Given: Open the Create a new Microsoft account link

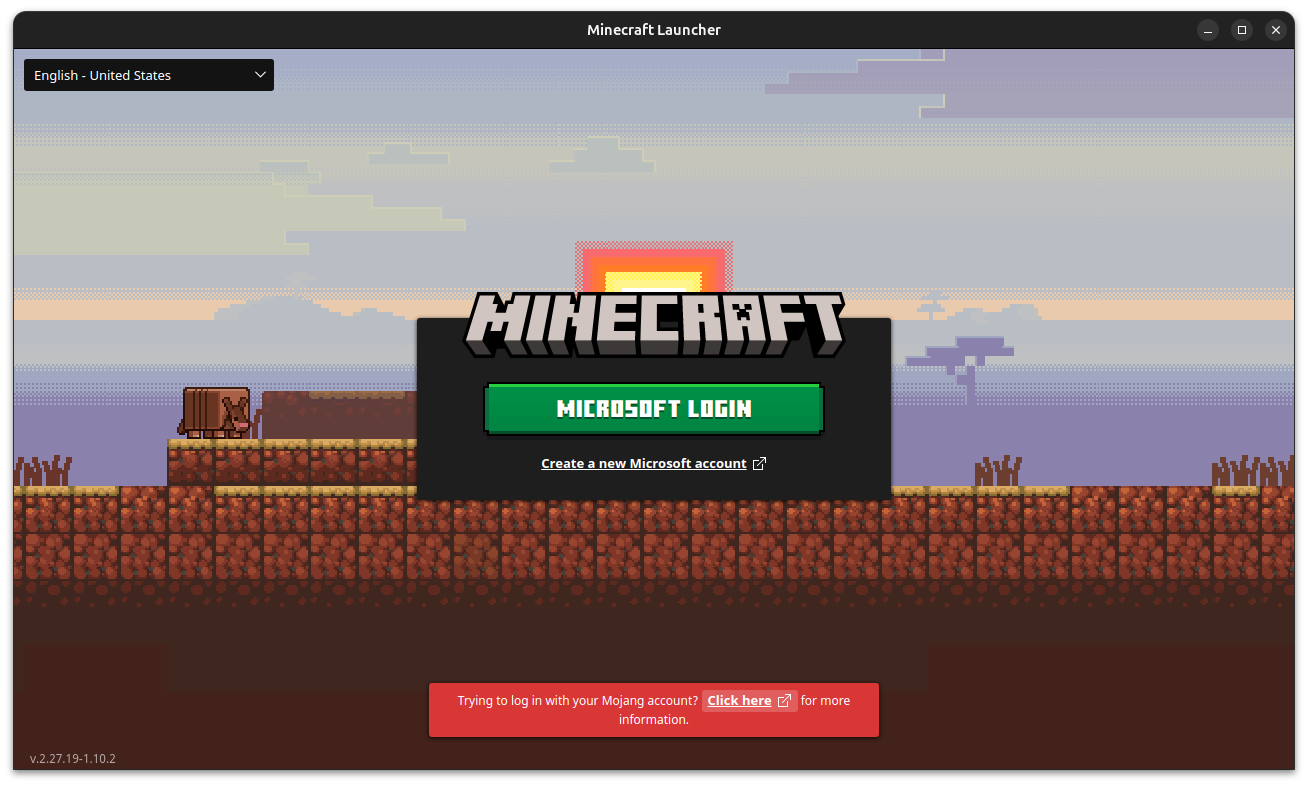Looking at the screenshot, I should (643, 463).
